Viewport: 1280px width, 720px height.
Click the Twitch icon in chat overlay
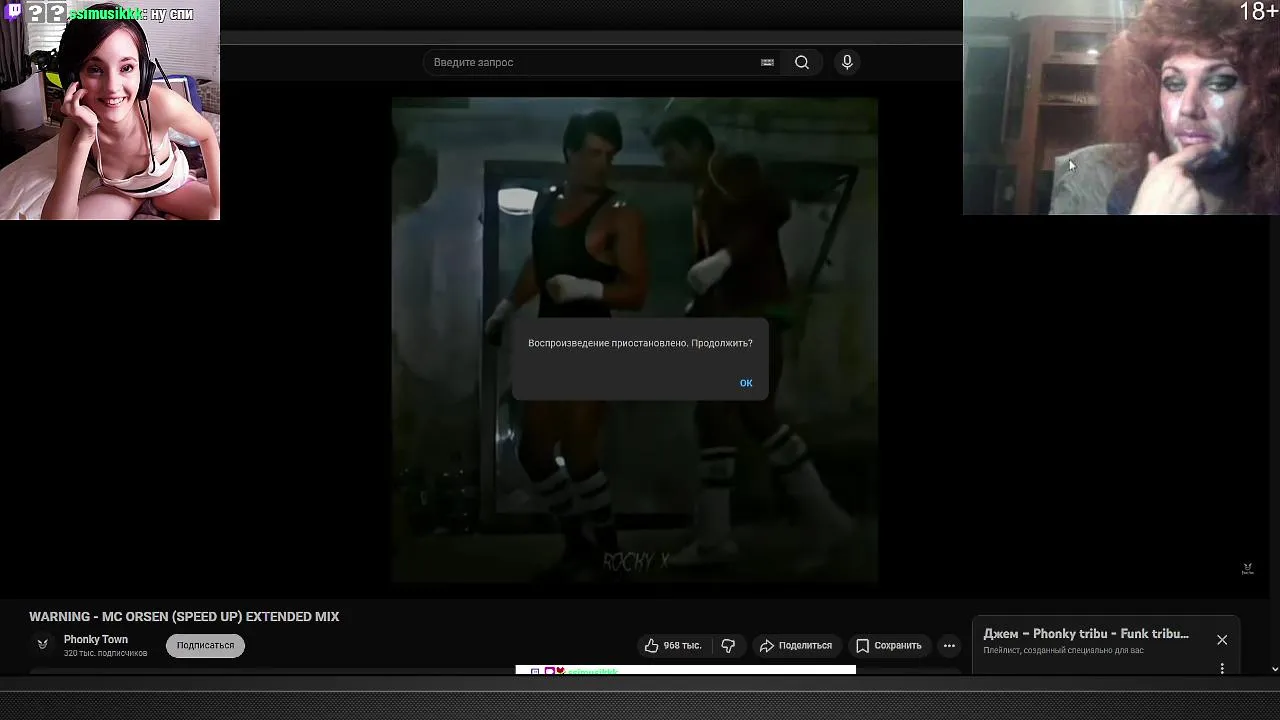click(12, 12)
